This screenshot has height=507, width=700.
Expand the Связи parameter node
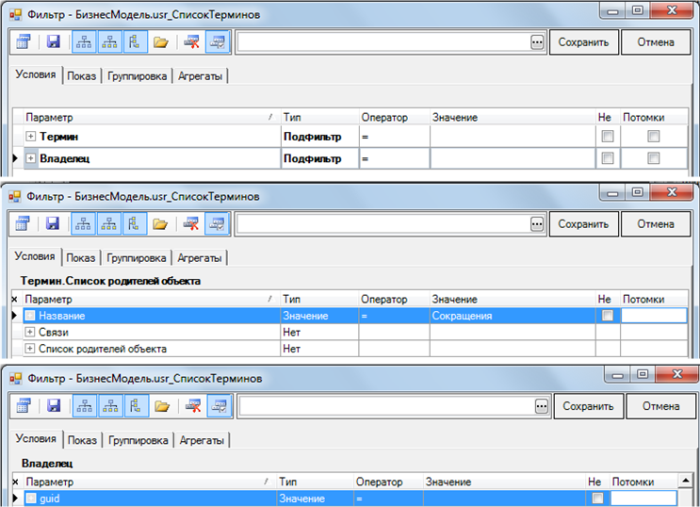click(31, 332)
